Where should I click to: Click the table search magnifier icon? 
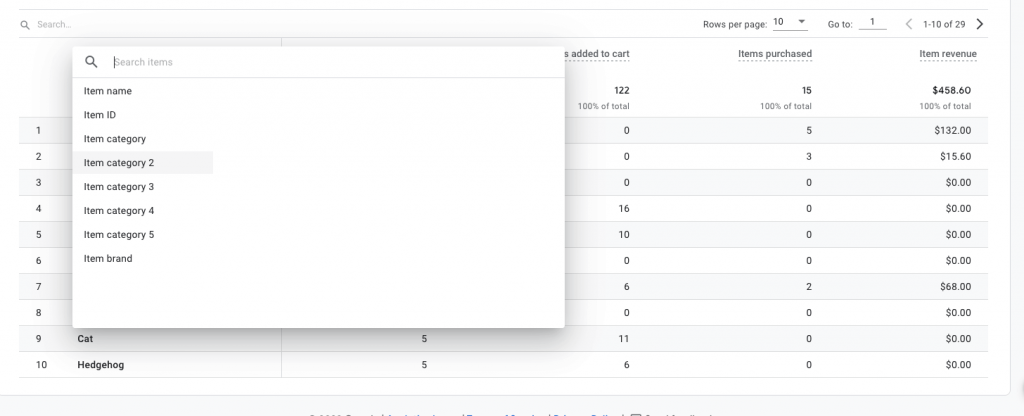click(25, 24)
